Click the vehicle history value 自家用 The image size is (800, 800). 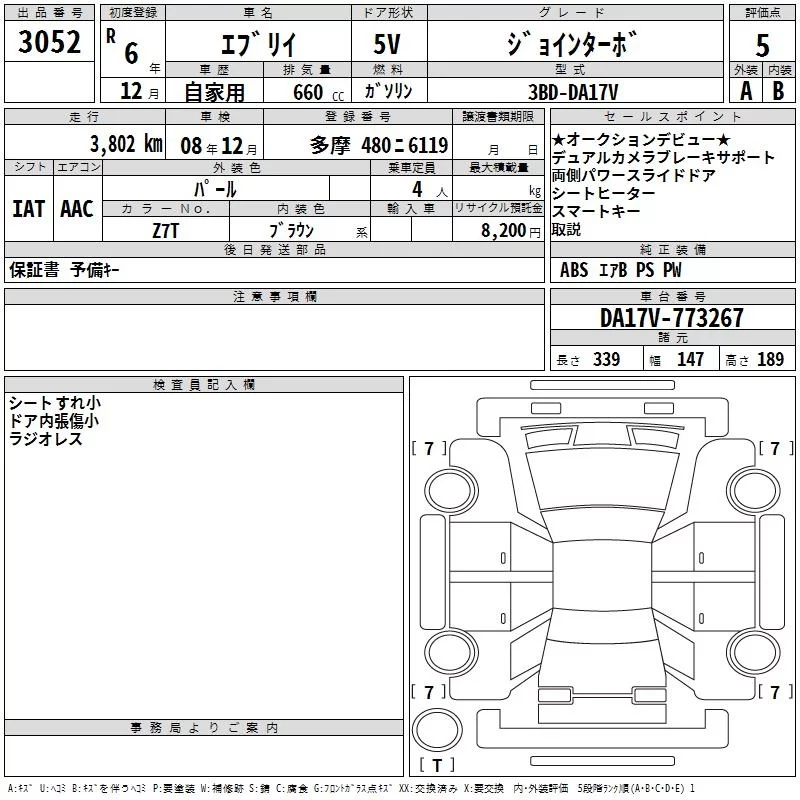(x=214, y=92)
